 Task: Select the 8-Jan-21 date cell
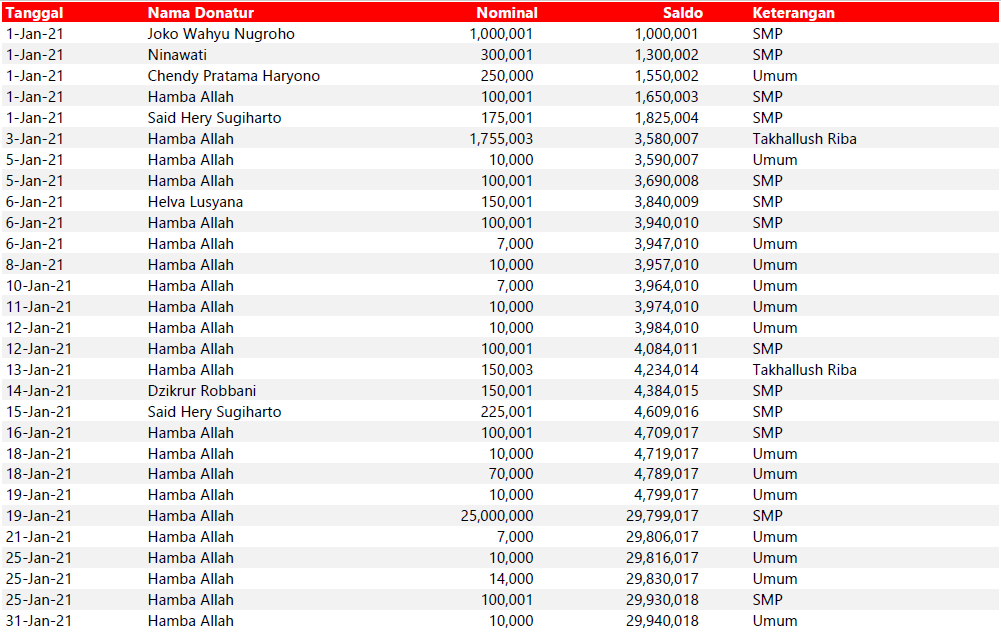[35, 265]
